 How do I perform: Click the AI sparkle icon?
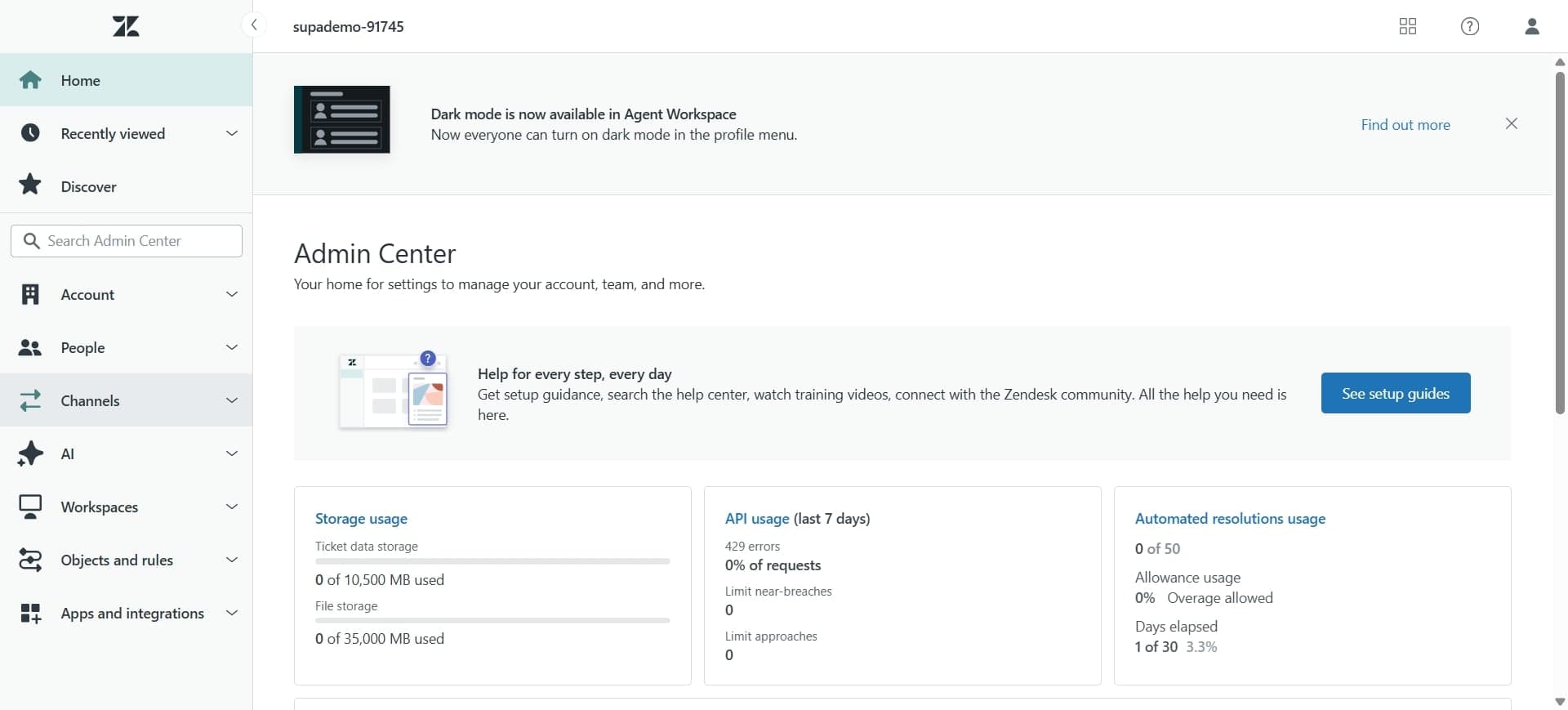point(30,453)
